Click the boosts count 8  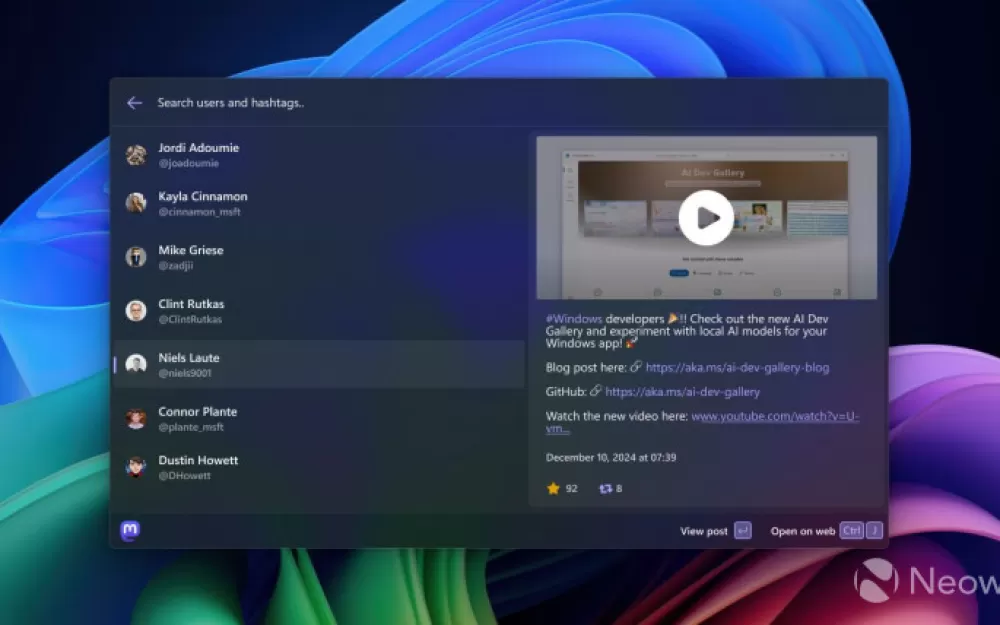click(619, 489)
